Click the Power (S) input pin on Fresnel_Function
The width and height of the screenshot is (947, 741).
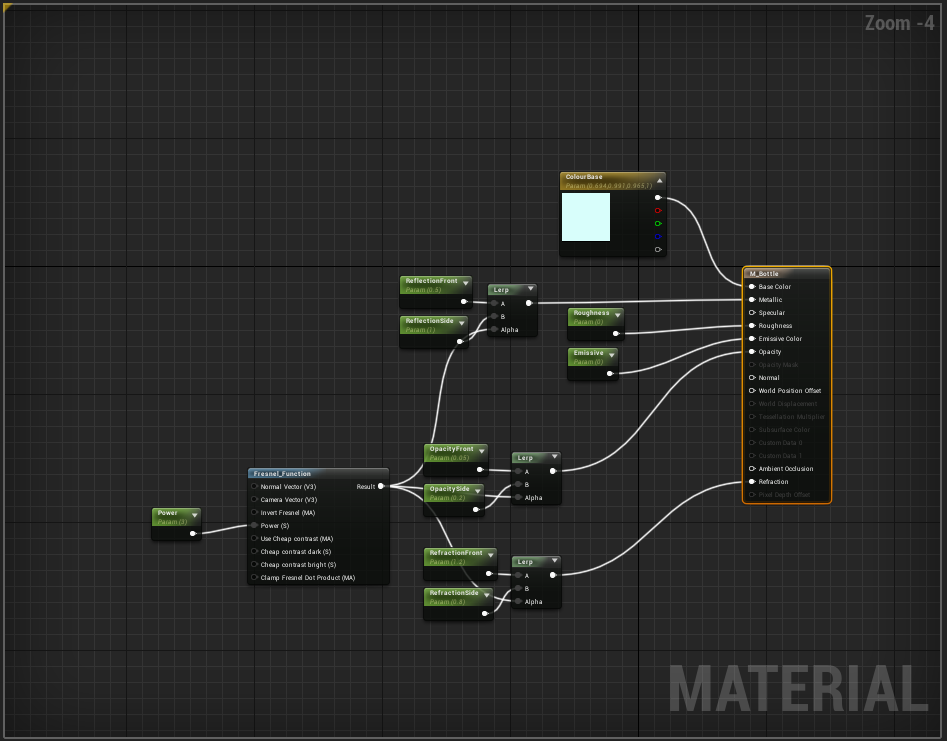pos(254,524)
